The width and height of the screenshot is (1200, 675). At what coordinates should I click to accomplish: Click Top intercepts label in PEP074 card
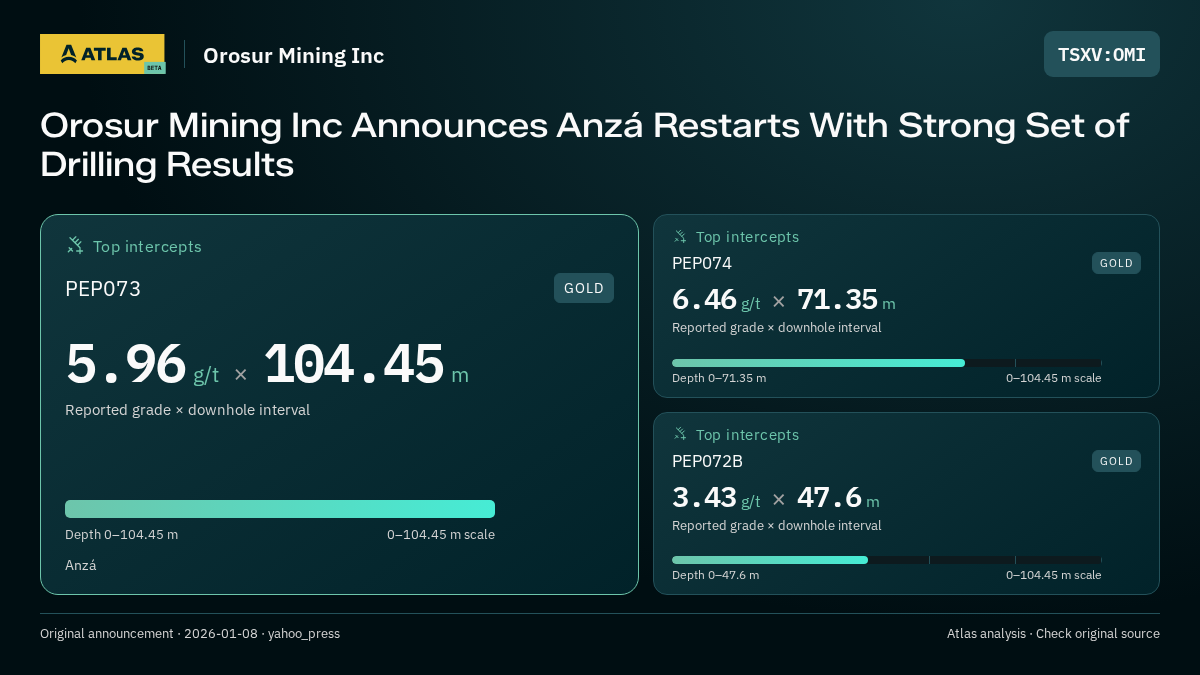[747, 237]
